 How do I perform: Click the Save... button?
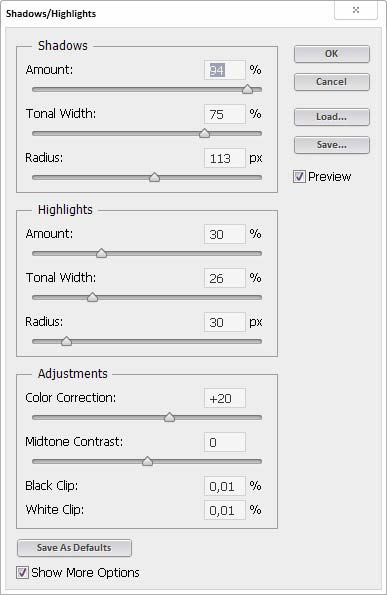point(332,145)
